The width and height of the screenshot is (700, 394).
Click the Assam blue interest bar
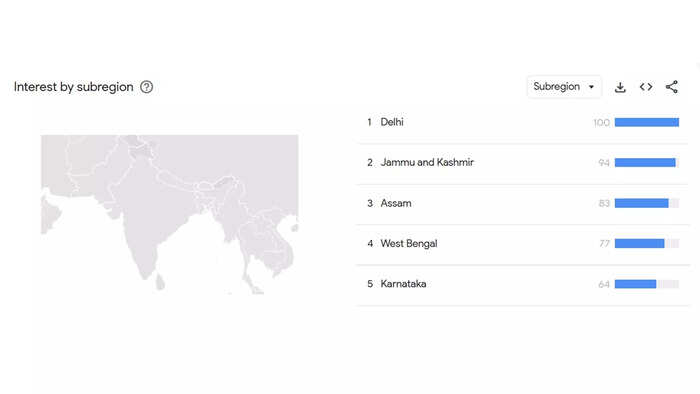[642, 203]
